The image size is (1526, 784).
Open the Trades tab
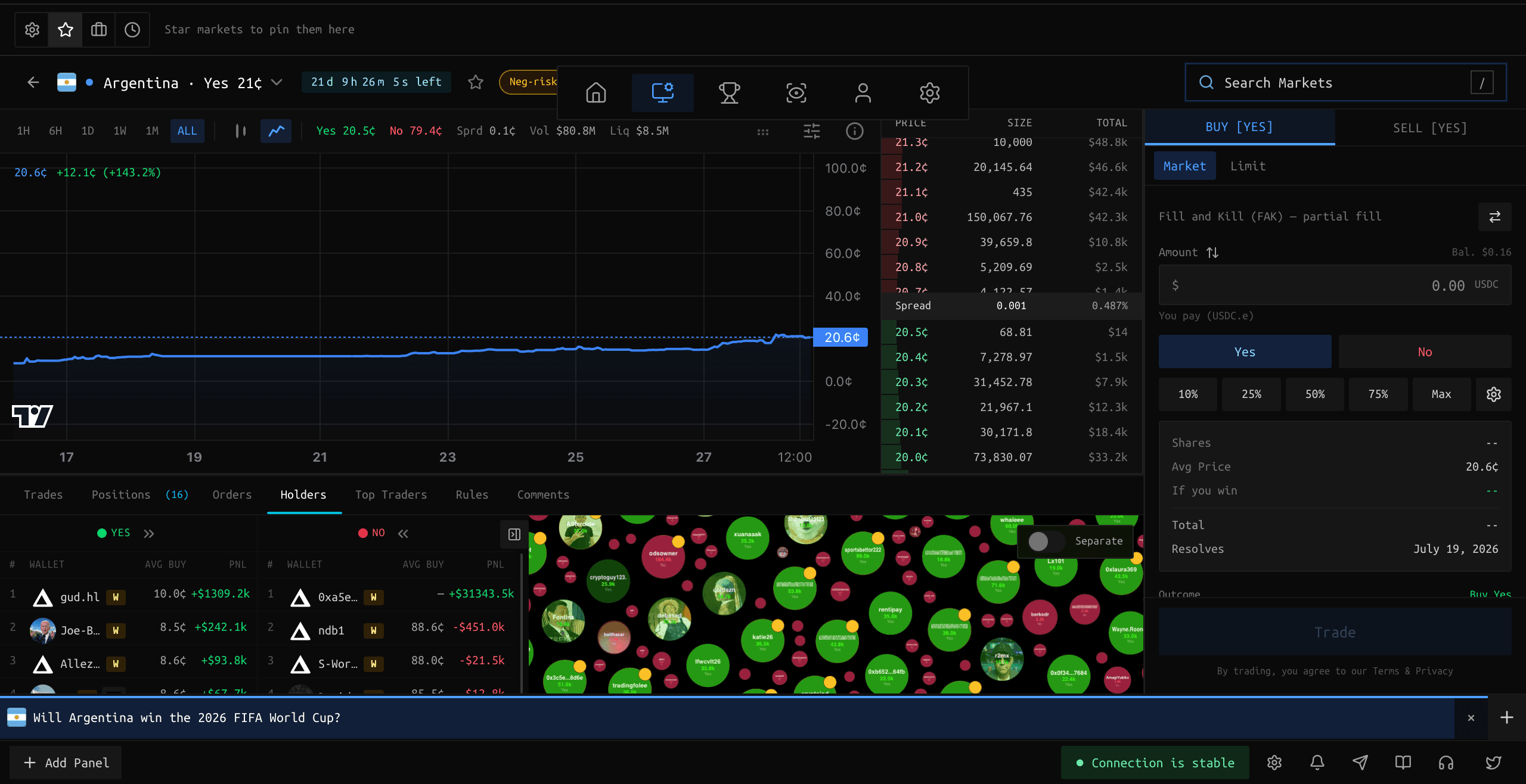[x=44, y=494]
